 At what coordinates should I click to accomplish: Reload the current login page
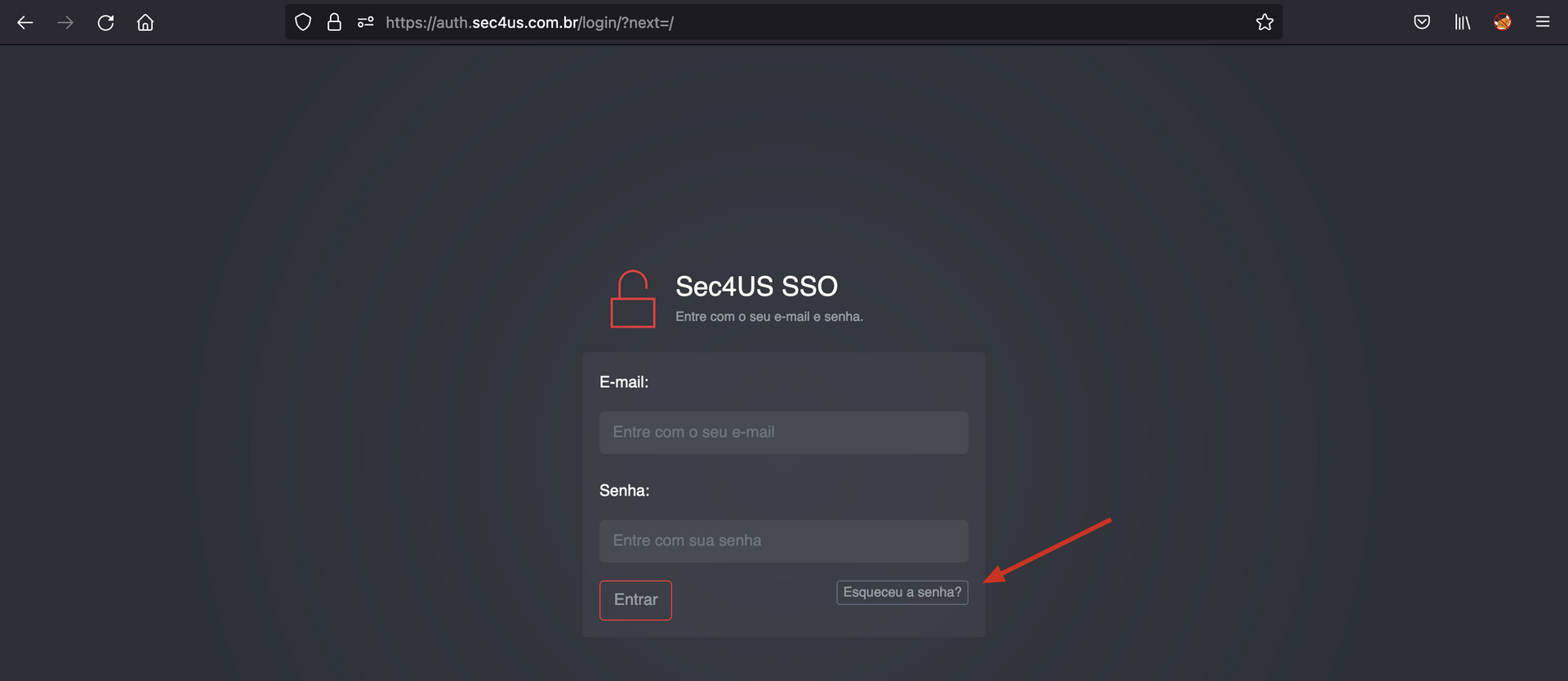pyautogui.click(x=105, y=23)
